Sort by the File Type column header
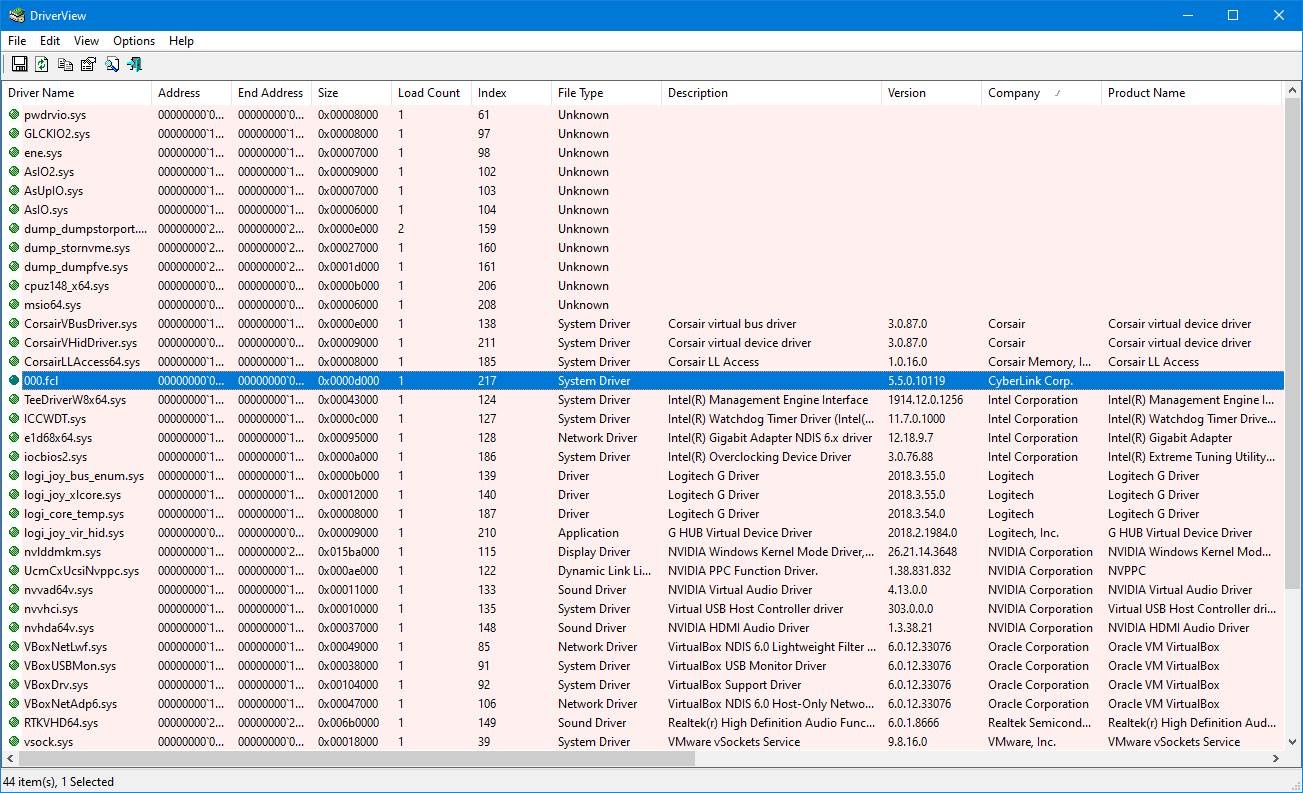This screenshot has width=1303, height=793. coord(580,93)
